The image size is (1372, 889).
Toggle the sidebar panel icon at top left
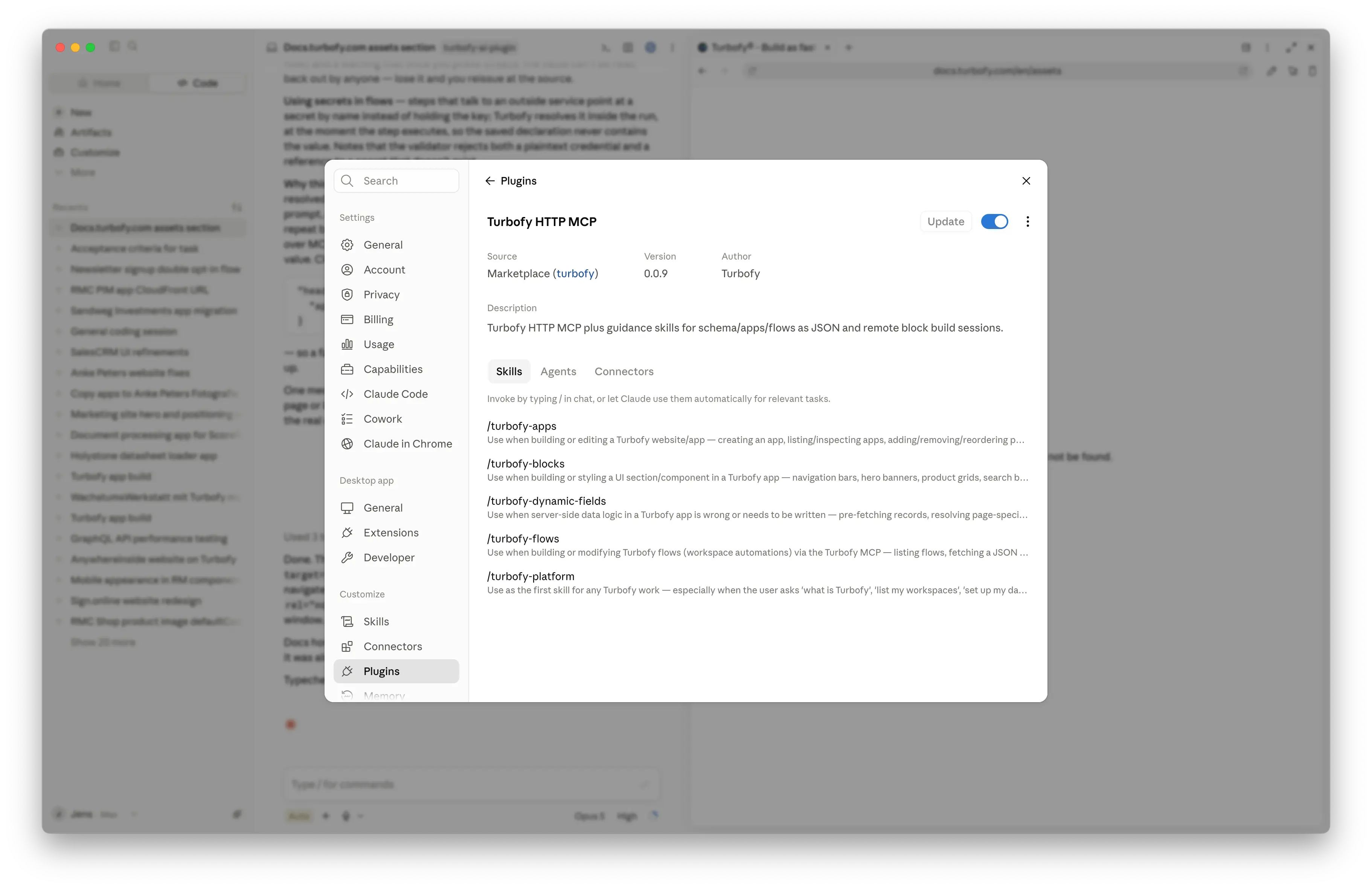point(114,46)
